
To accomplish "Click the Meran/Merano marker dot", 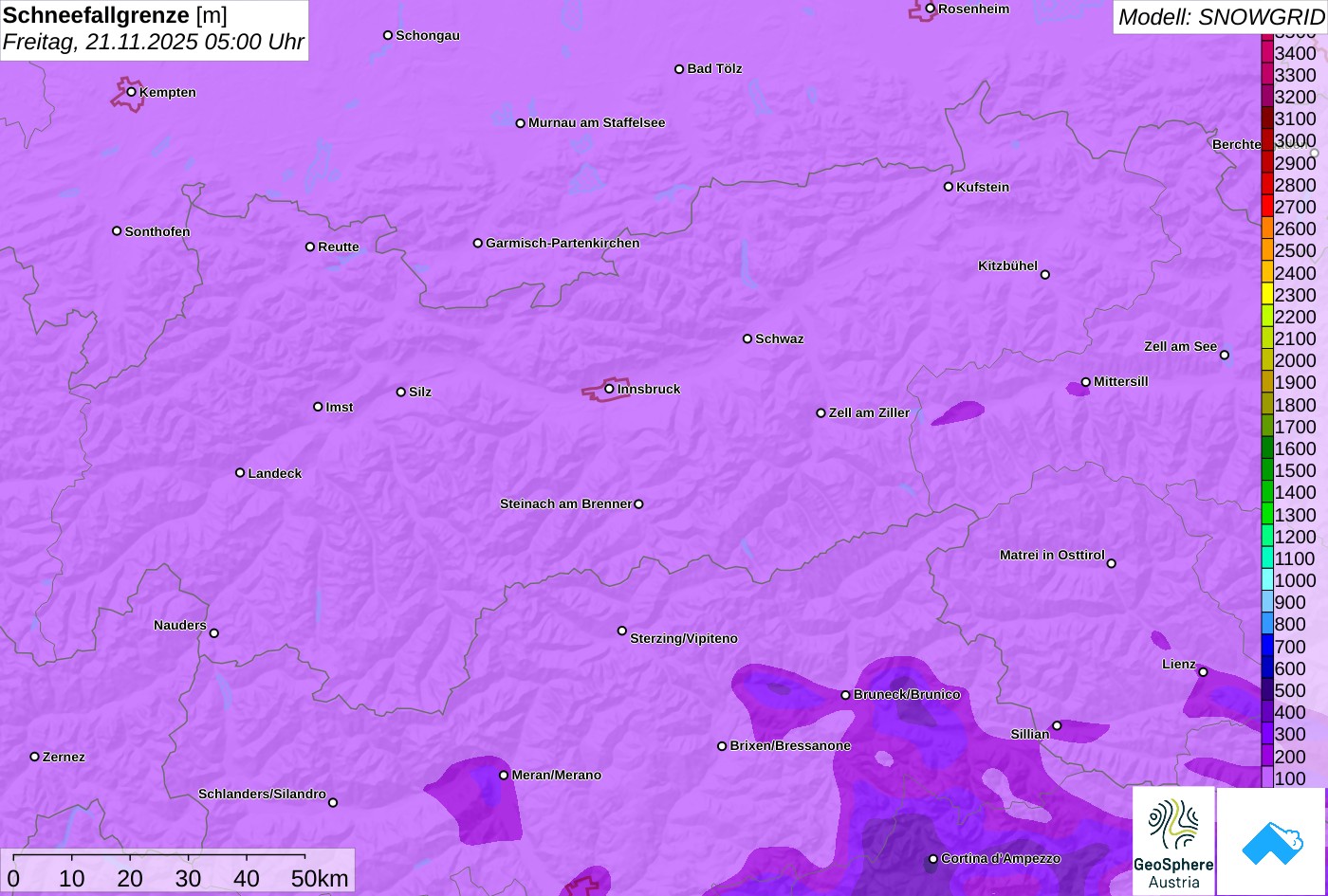I will [504, 775].
